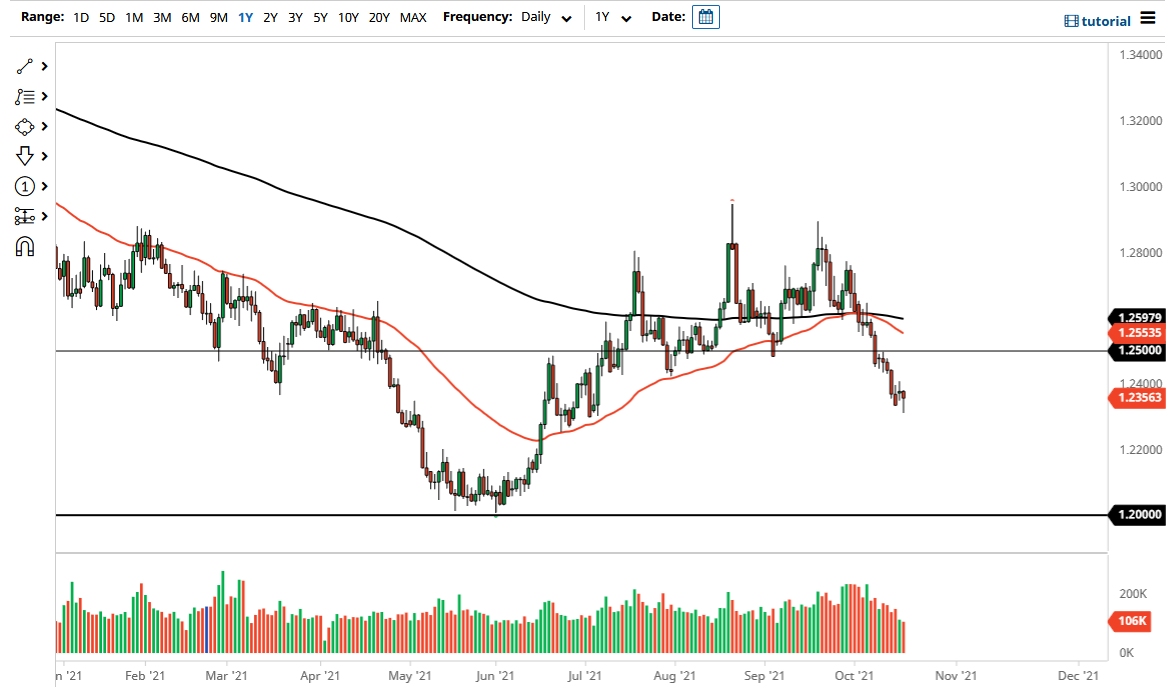Click the red 1.23563 price label
Viewport: 1173px width, 695px height.
tap(1138, 398)
